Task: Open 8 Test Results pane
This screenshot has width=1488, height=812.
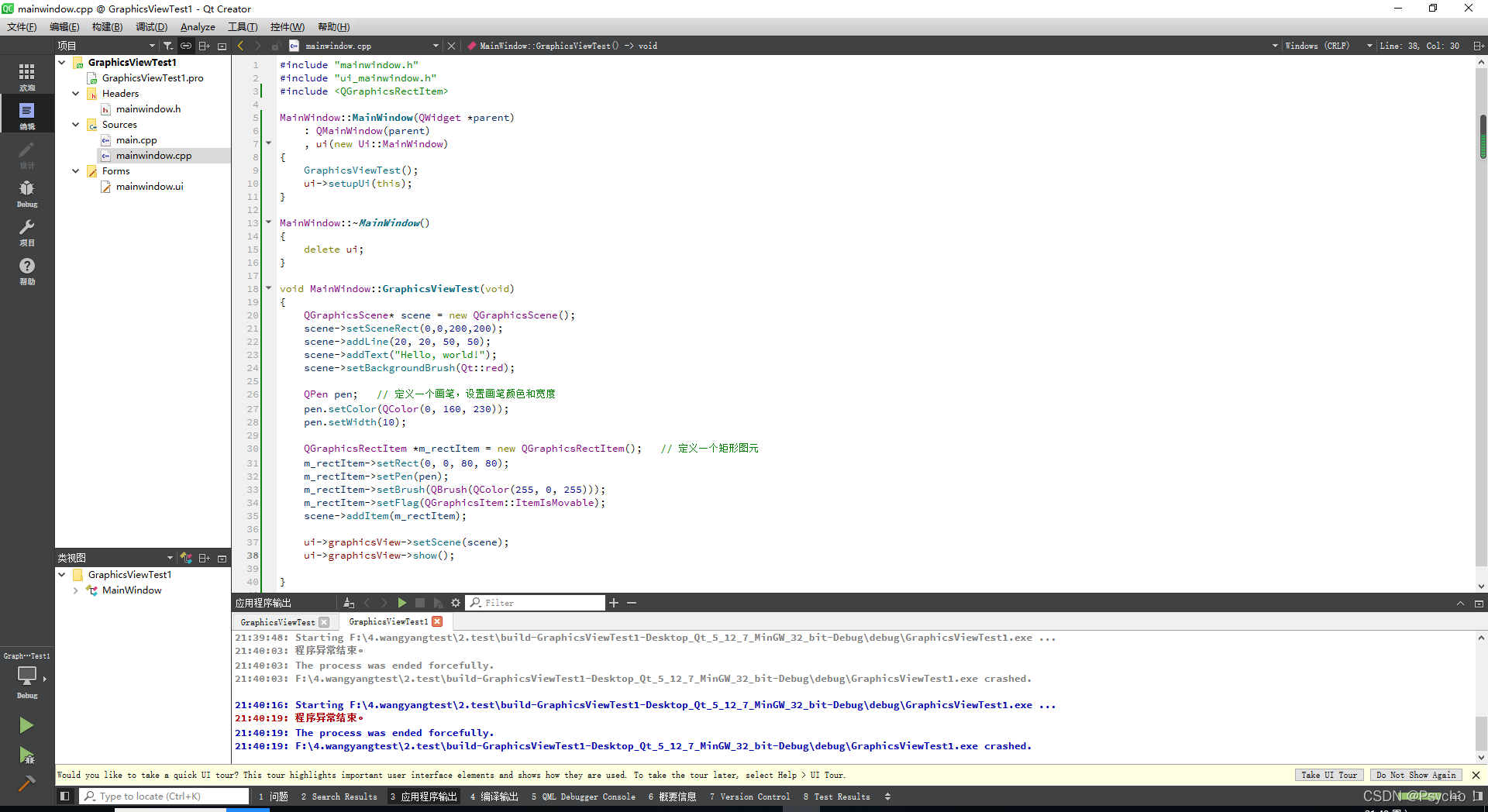Action: point(836,797)
